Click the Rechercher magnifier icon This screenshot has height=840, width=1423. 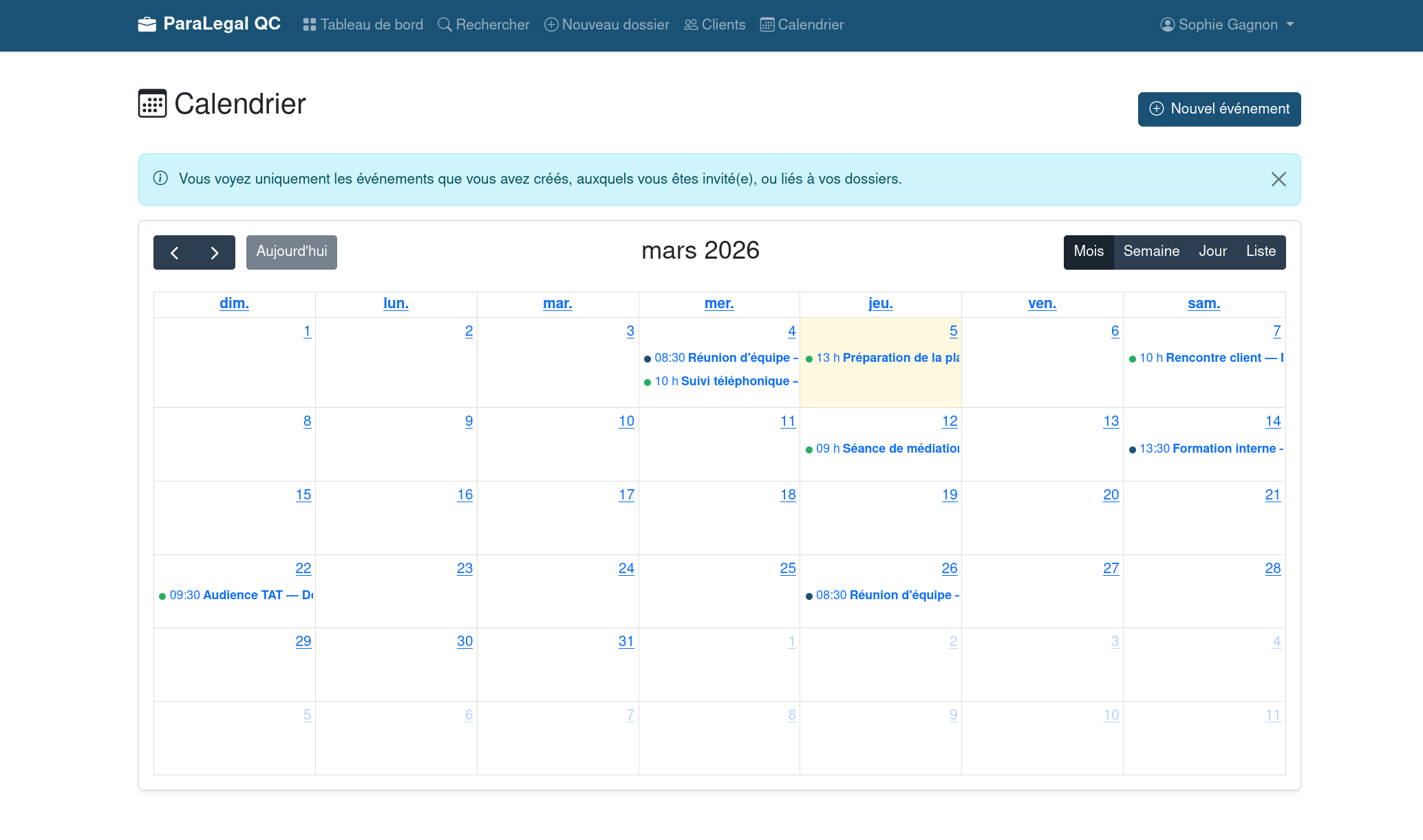coord(444,23)
